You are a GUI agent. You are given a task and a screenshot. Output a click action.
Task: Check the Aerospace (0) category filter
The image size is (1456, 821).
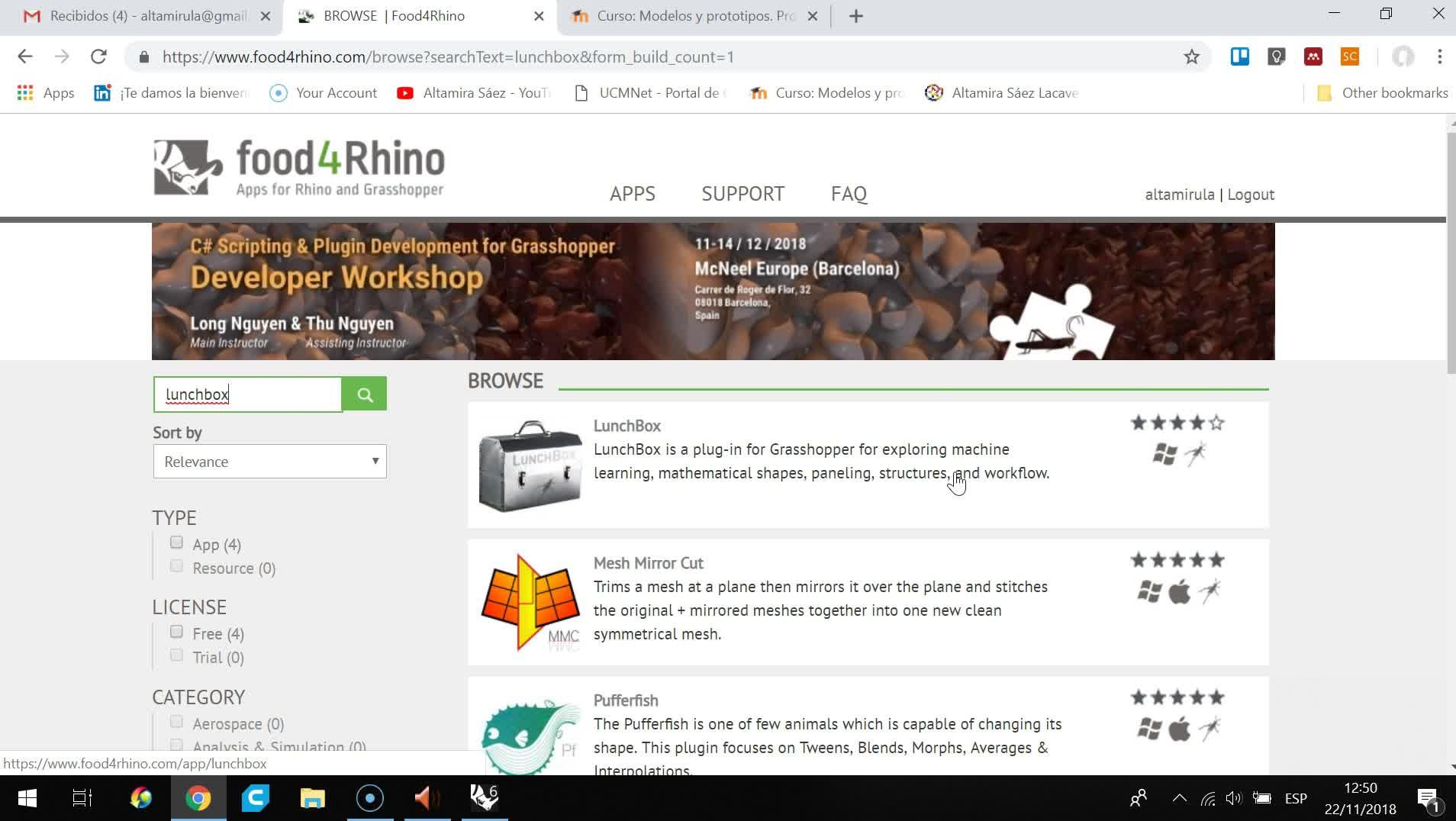click(x=176, y=722)
